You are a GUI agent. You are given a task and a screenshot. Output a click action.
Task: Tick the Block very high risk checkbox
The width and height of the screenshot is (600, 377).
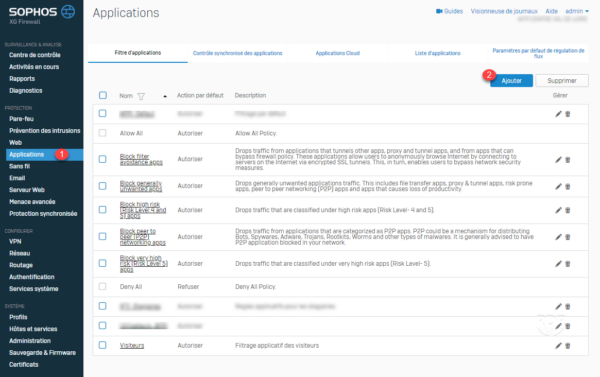[x=103, y=263]
